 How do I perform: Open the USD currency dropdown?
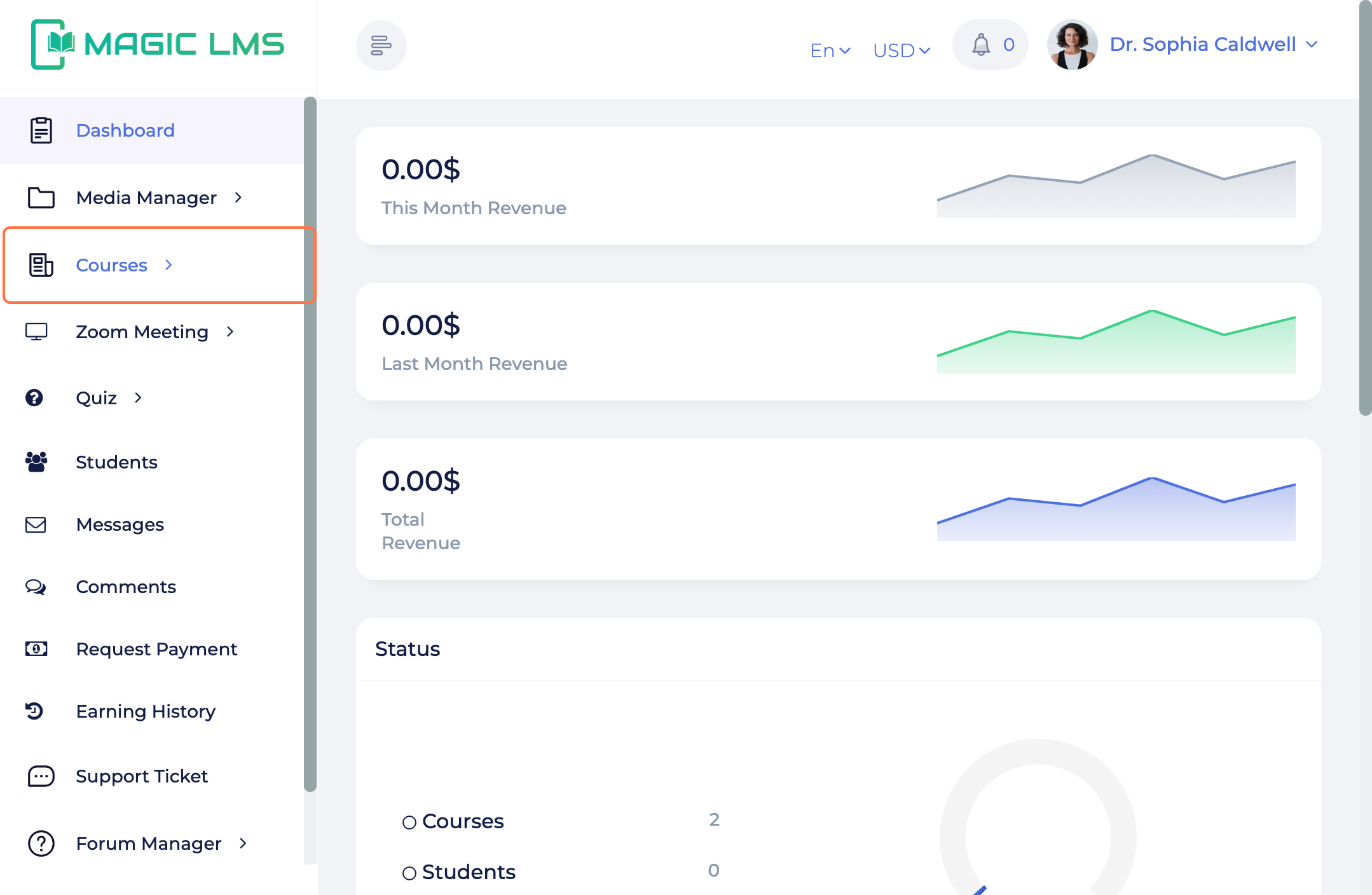pyautogui.click(x=902, y=50)
